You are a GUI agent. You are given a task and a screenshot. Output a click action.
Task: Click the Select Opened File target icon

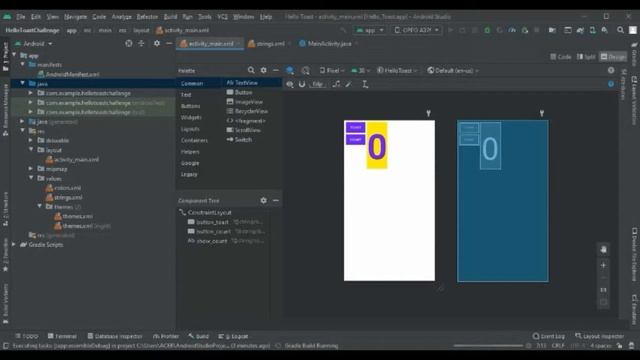129,43
